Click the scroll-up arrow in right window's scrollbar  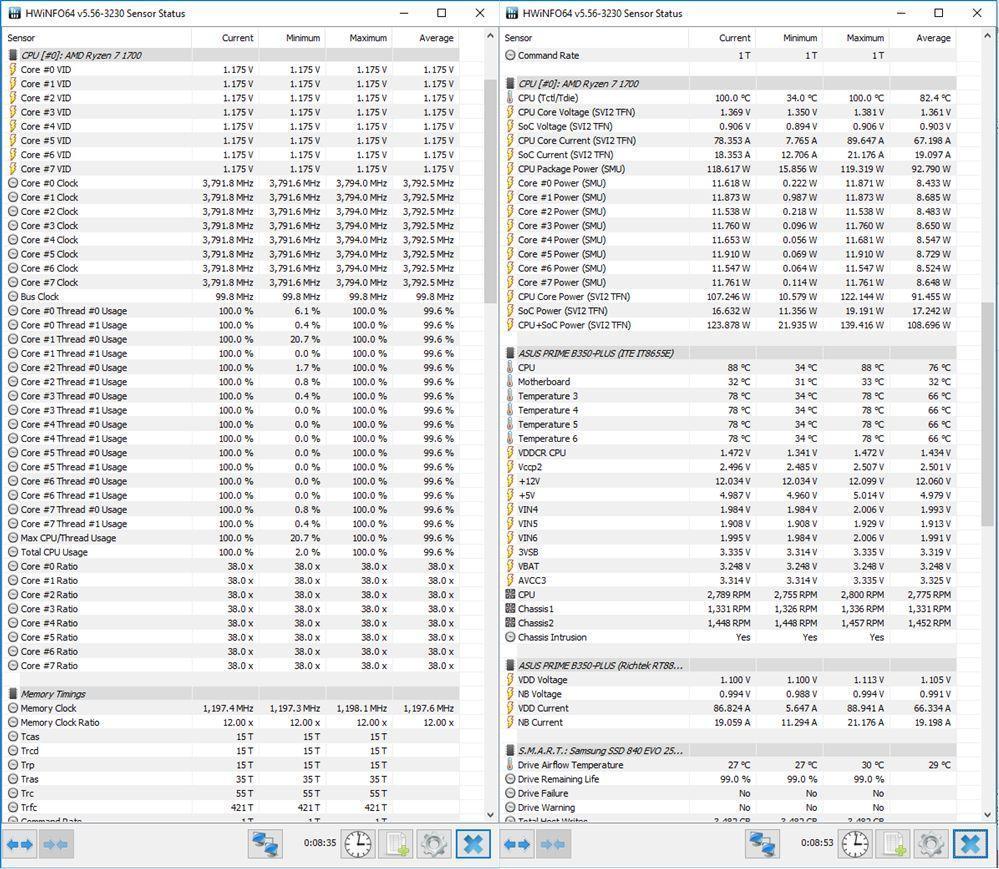pos(988,37)
